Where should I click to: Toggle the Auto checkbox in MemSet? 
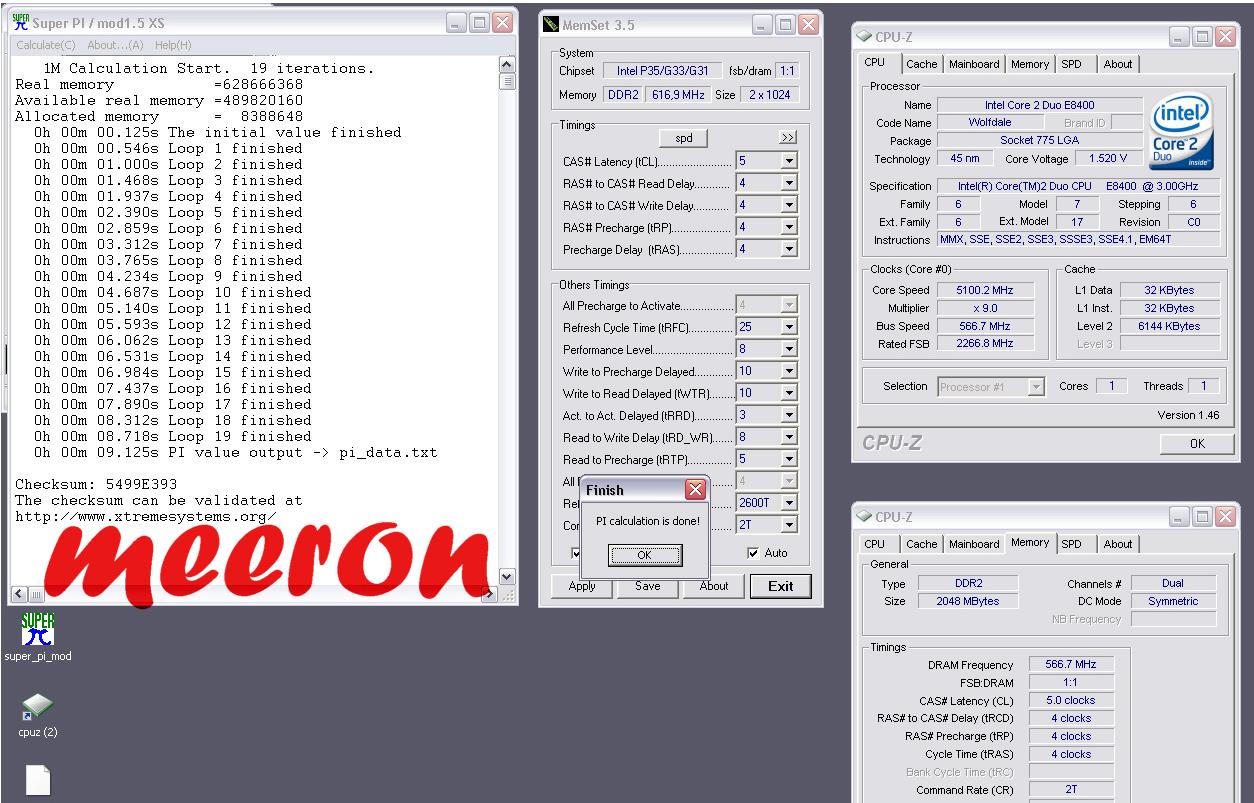point(753,553)
